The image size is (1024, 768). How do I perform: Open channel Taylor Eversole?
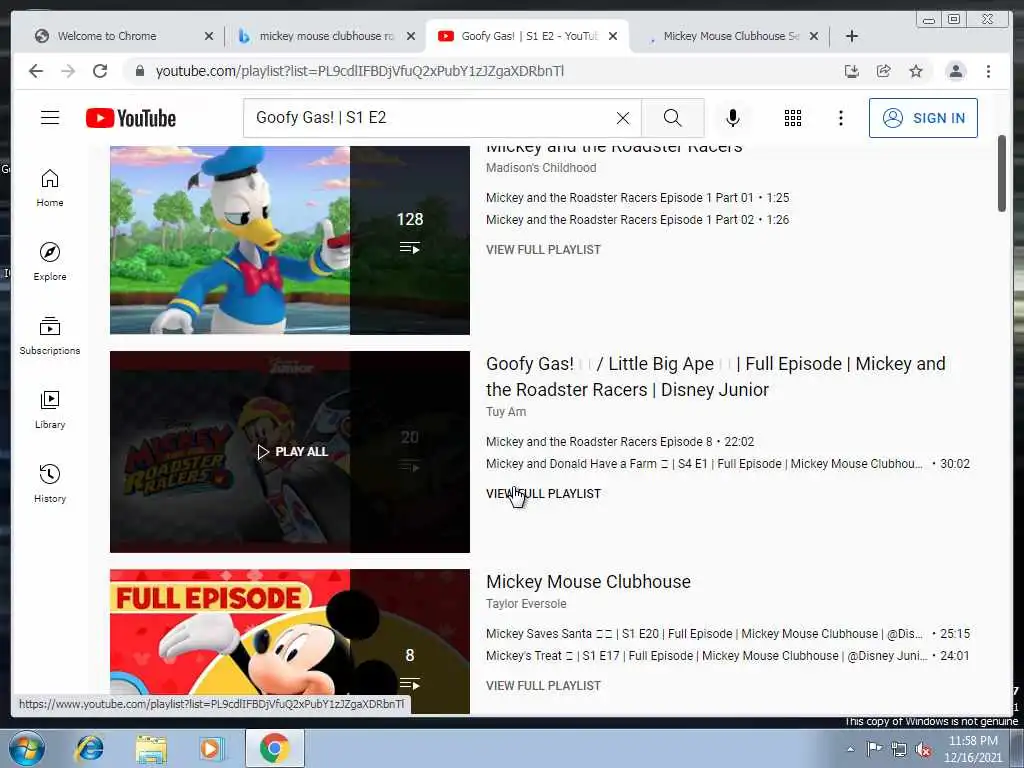(526, 604)
